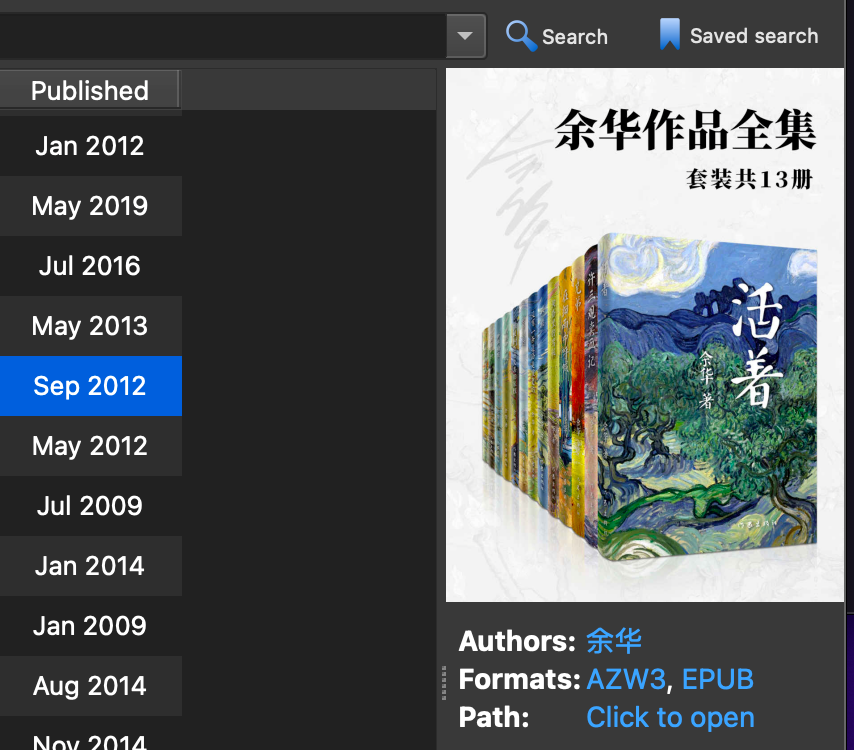This screenshot has width=854, height=750.
Task: Select the May 2019 row
Action: (x=90, y=206)
